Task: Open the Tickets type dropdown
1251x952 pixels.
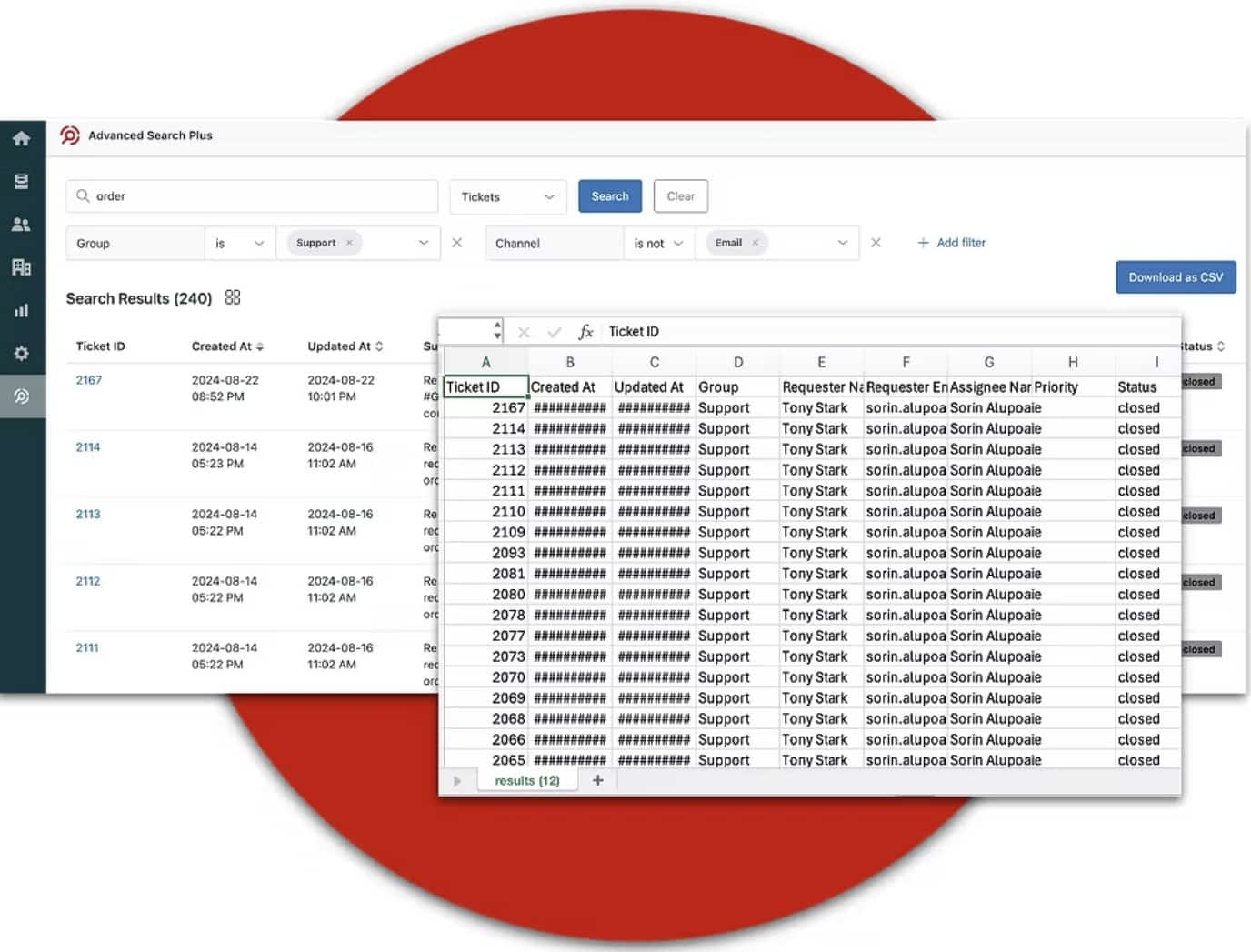Action: click(x=508, y=196)
